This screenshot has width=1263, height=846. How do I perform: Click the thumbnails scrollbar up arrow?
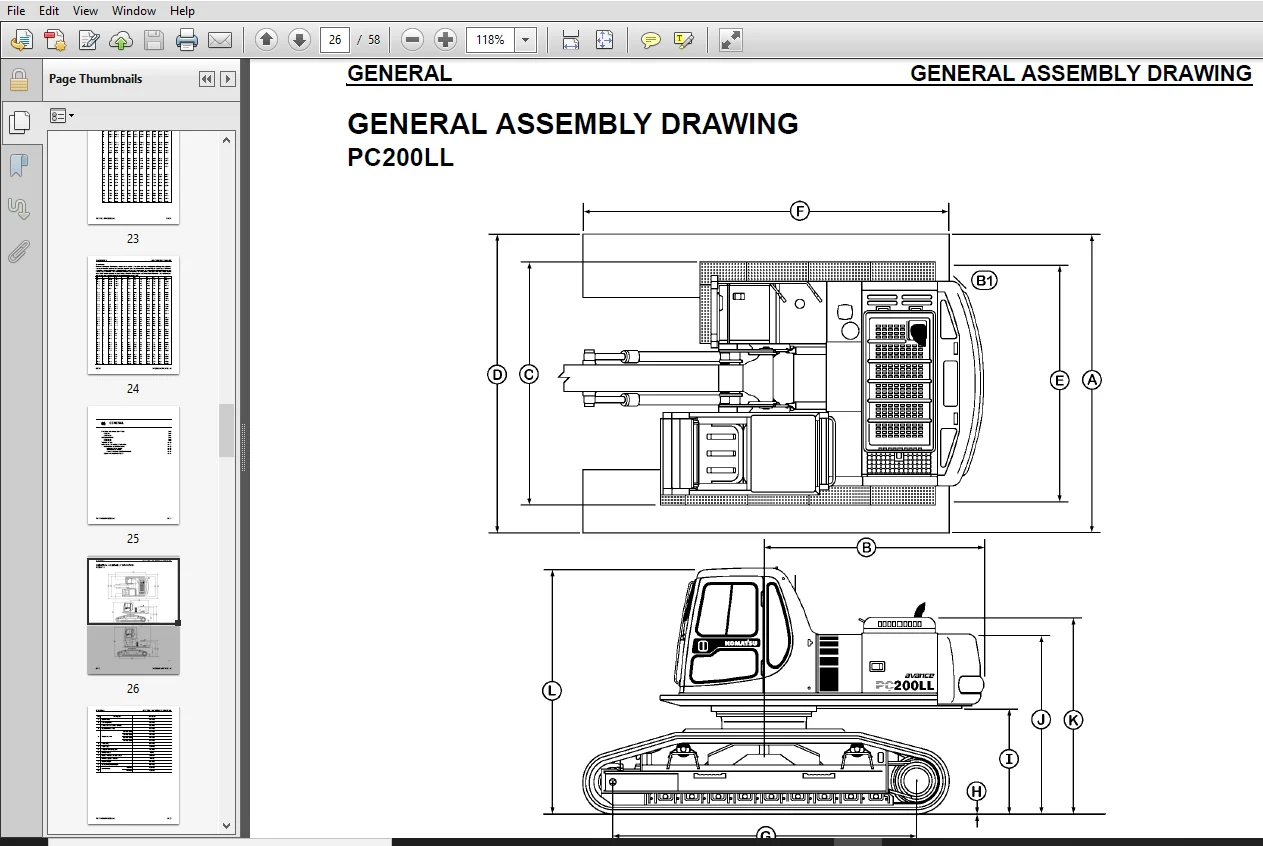coord(227,140)
